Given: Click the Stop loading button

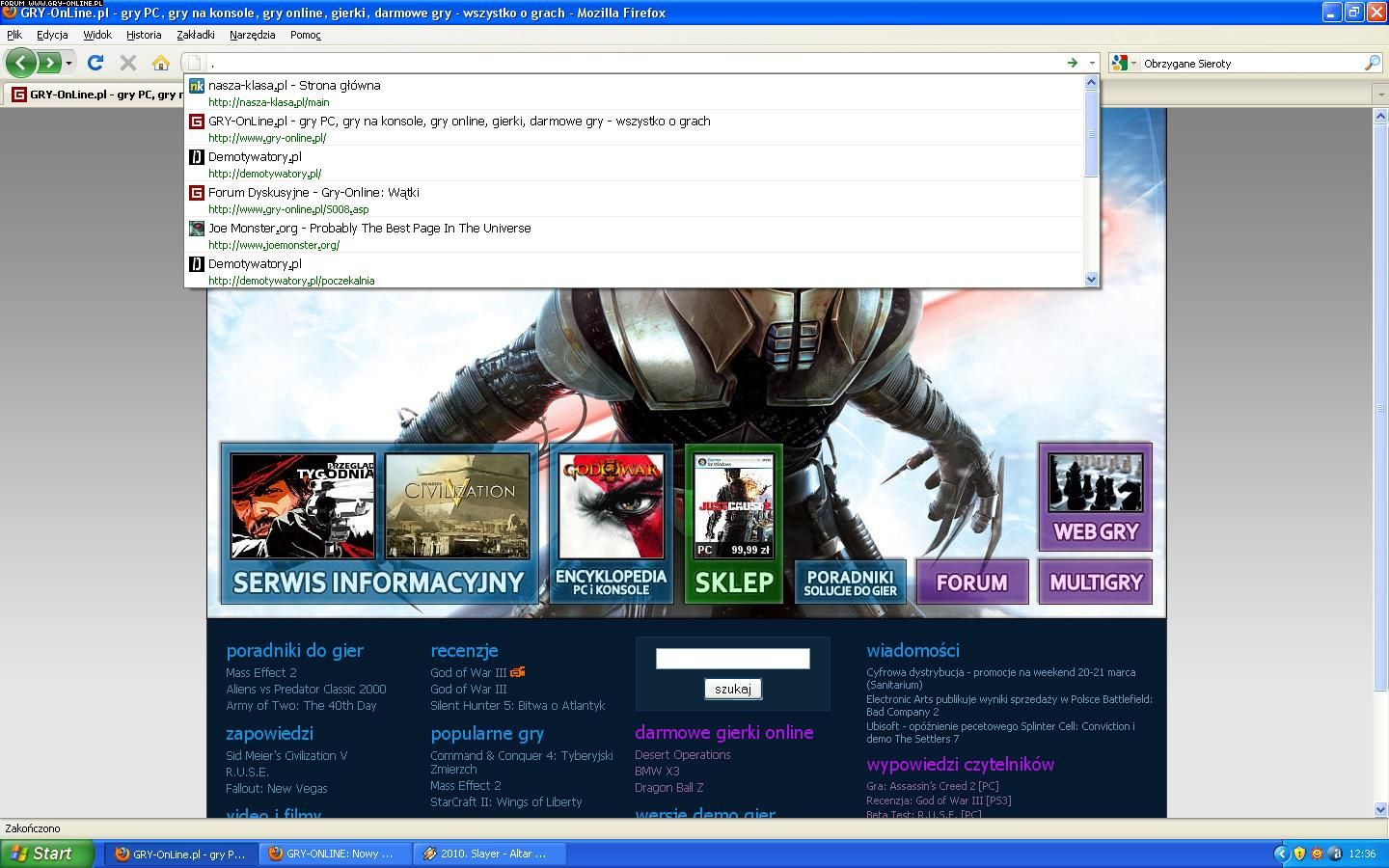Looking at the screenshot, I should tap(127, 63).
